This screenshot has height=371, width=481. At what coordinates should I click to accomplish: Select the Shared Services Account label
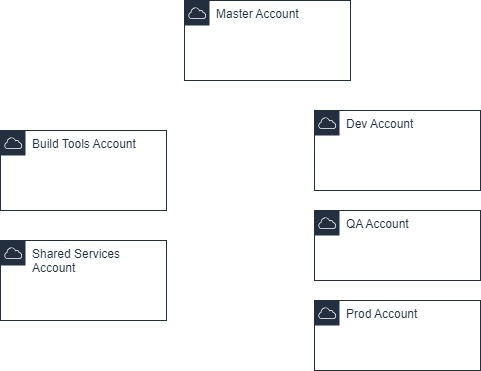[76, 261]
